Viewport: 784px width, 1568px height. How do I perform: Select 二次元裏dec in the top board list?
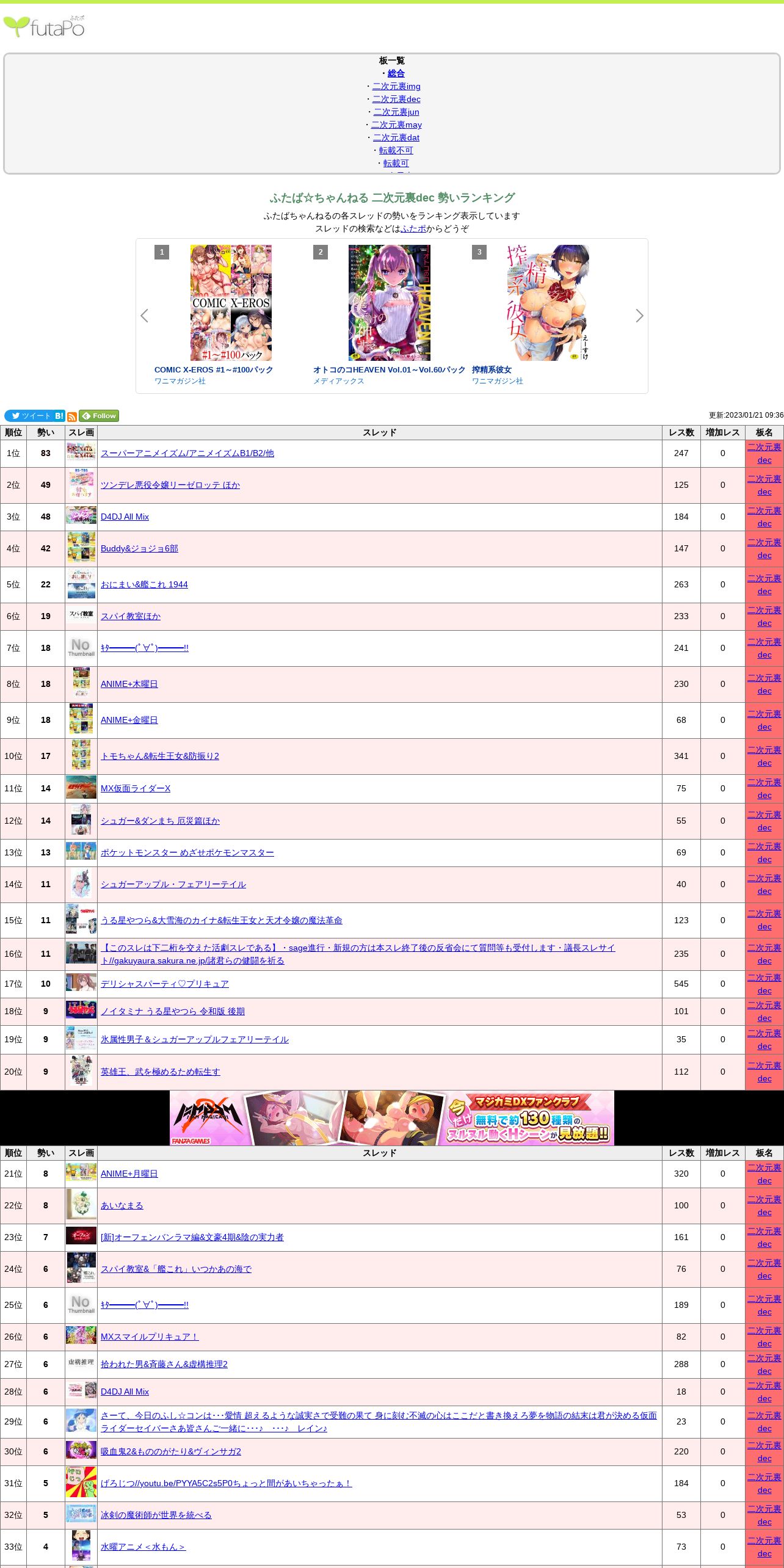(x=396, y=99)
